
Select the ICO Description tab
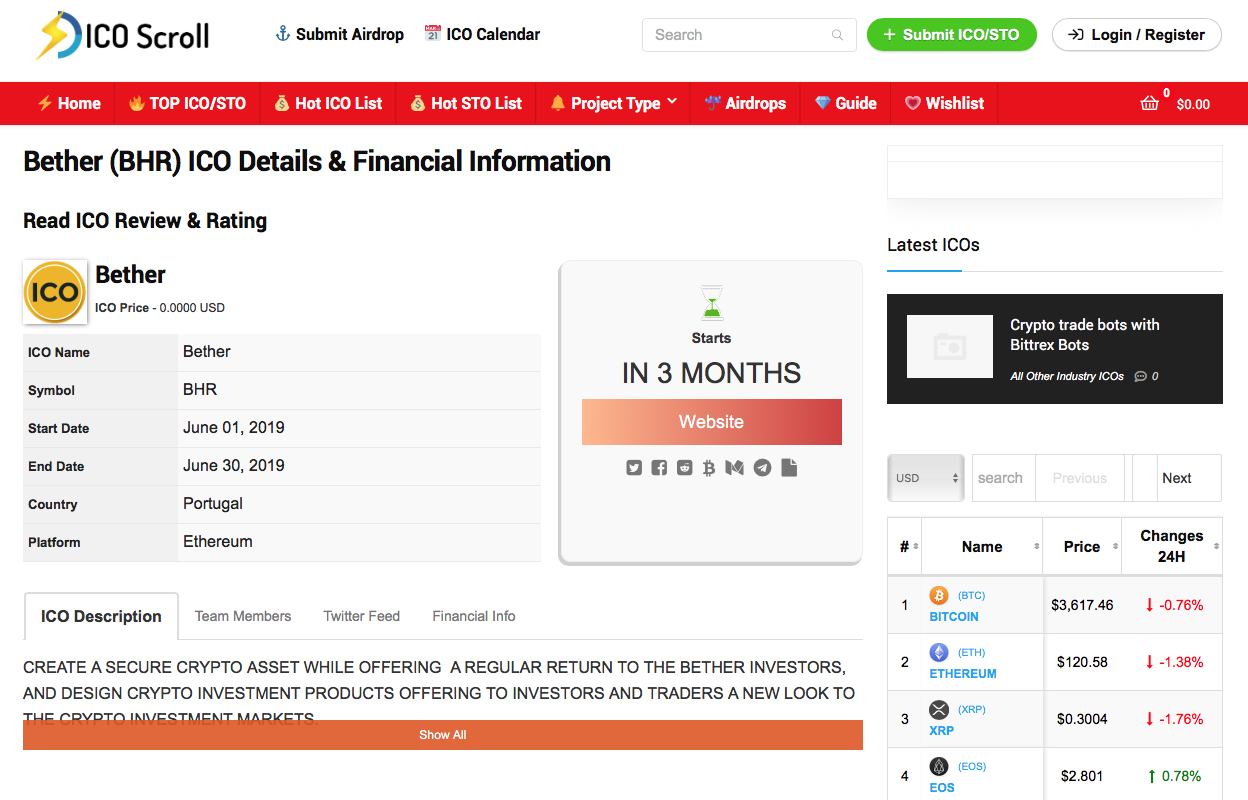[101, 616]
